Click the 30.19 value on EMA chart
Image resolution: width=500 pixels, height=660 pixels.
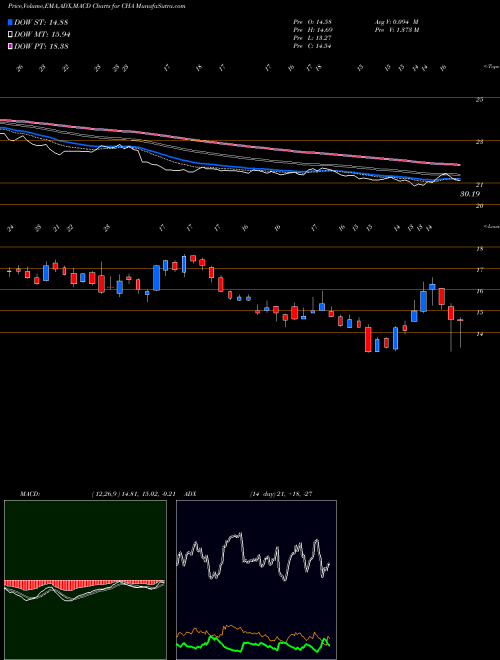(x=470, y=194)
